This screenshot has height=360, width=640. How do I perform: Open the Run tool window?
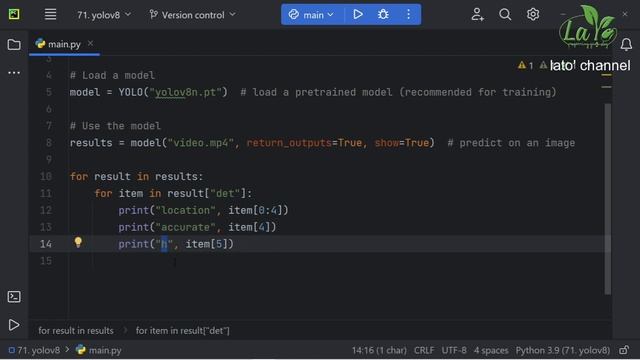pos(14,325)
